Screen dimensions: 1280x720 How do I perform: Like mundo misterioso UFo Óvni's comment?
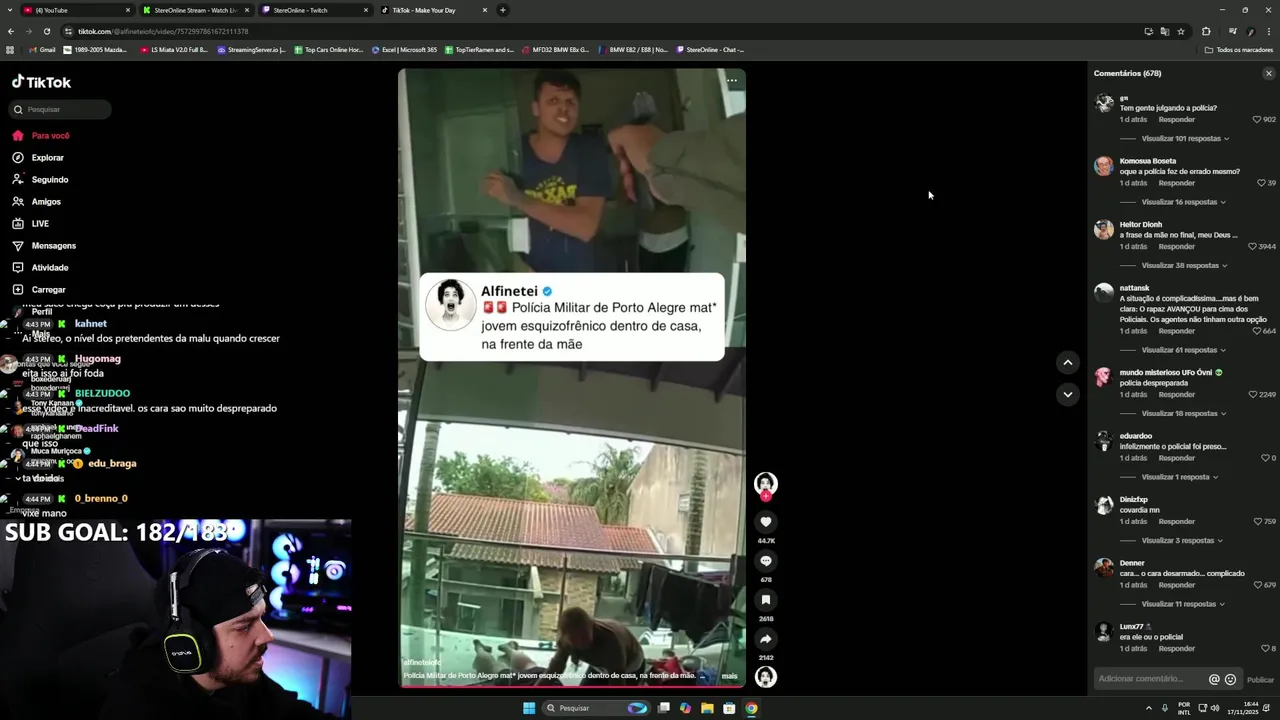pyautogui.click(x=1253, y=394)
